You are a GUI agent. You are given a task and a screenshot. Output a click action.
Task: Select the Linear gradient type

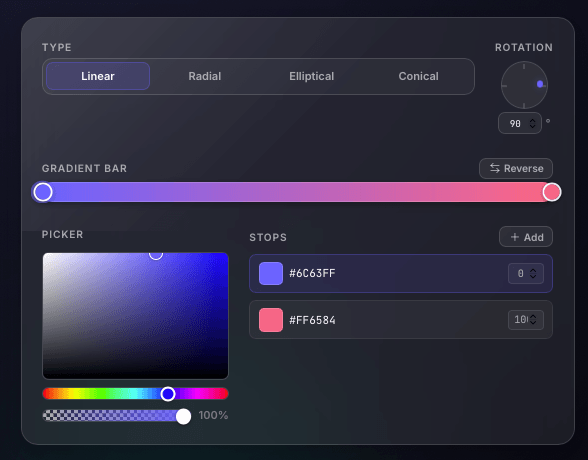pos(98,76)
